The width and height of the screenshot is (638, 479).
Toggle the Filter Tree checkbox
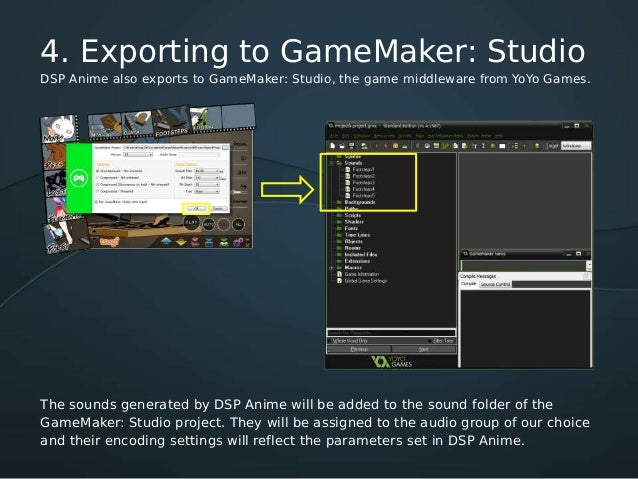[430, 341]
